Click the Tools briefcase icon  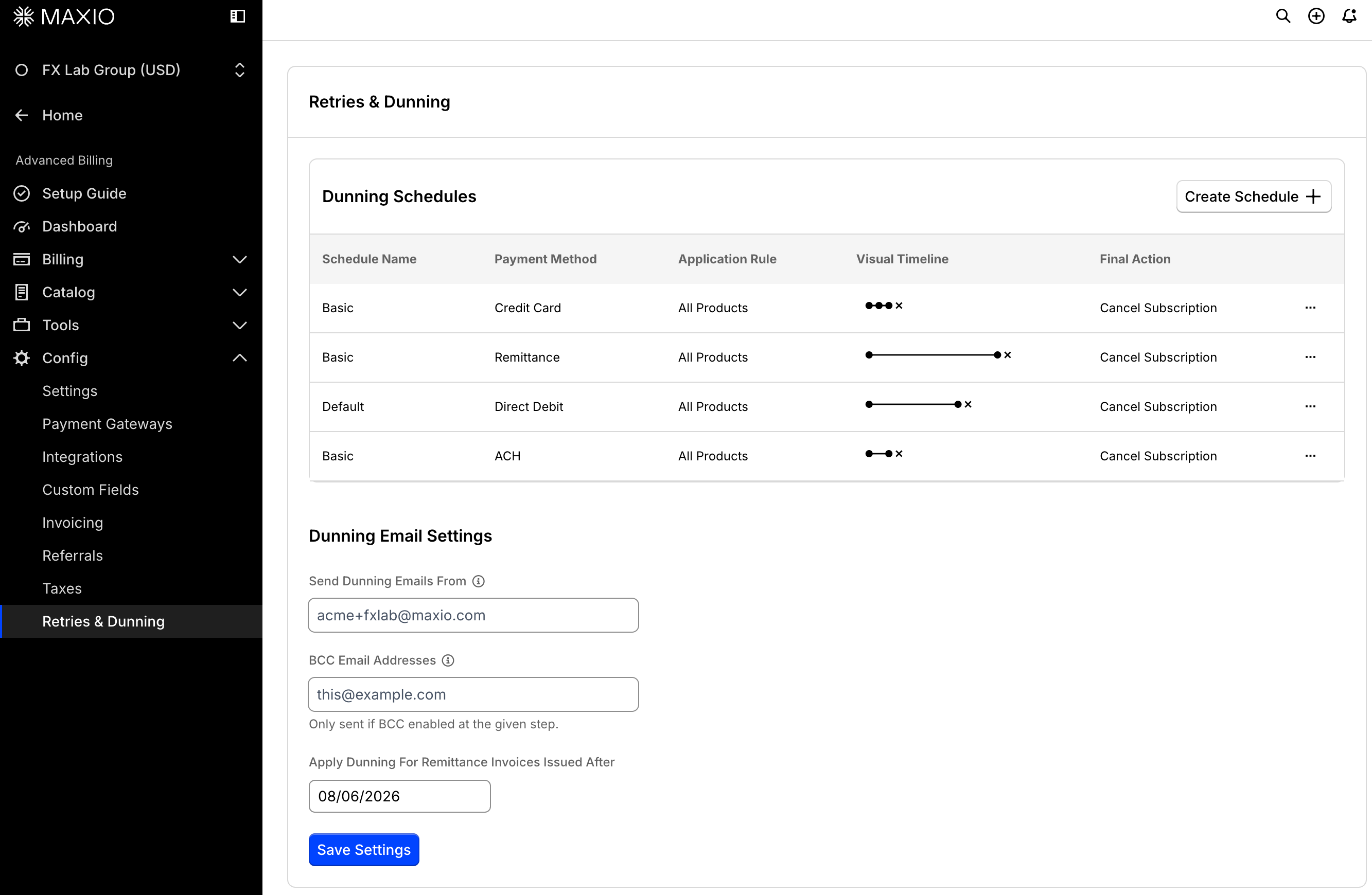click(21, 325)
